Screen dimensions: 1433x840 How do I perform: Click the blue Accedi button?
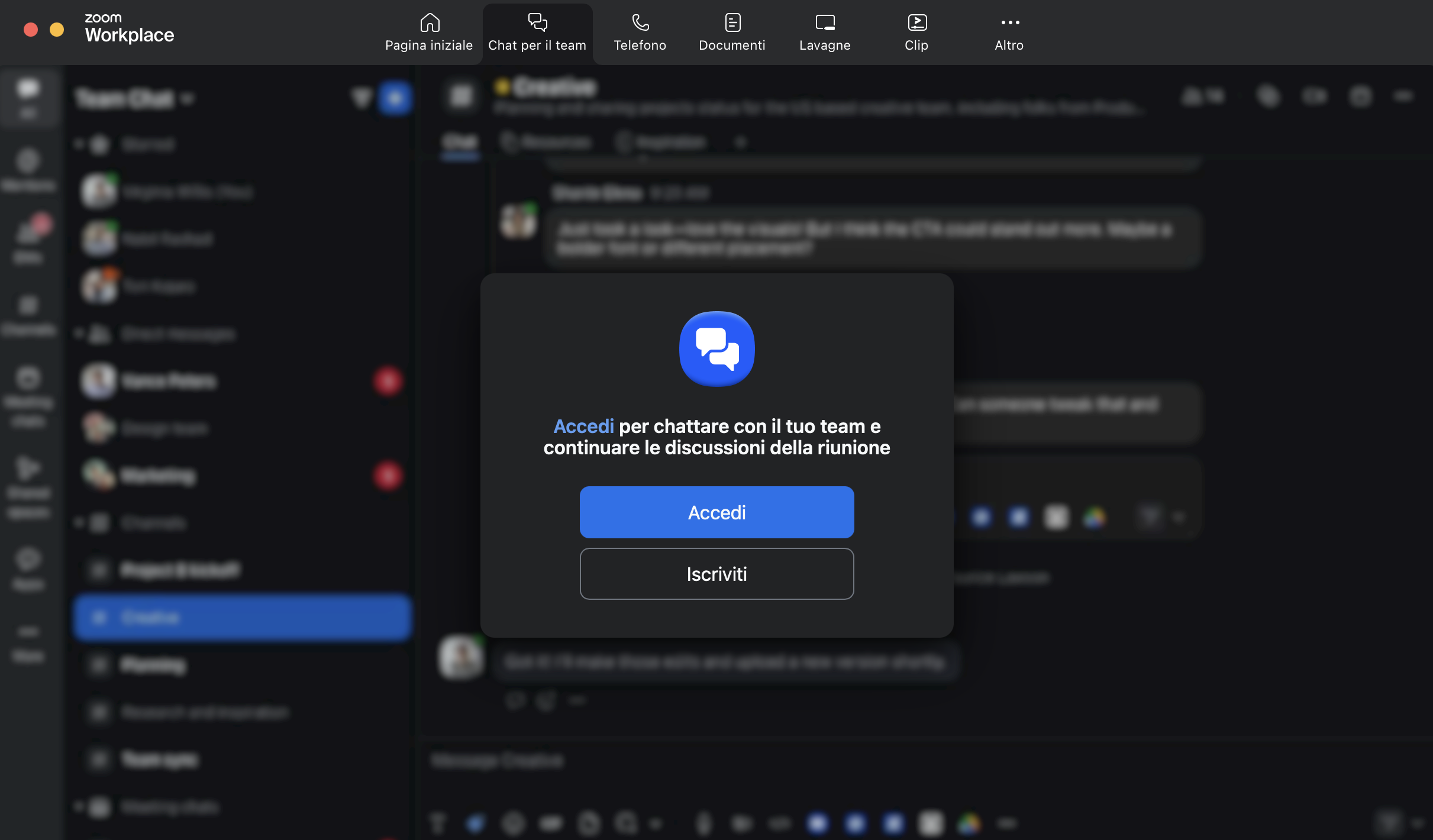(x=716, y=512)
